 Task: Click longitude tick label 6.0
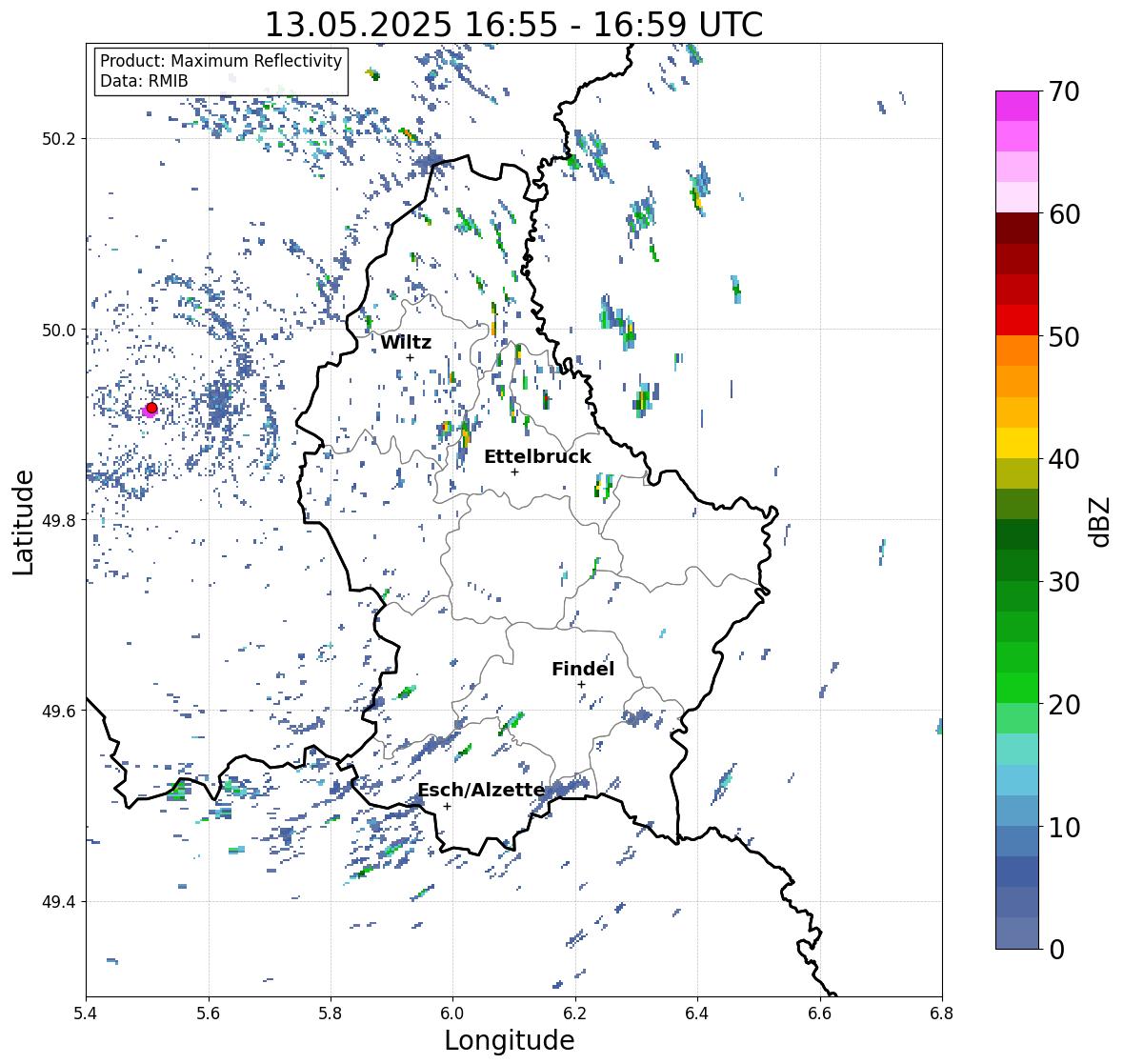[452, 1014]
